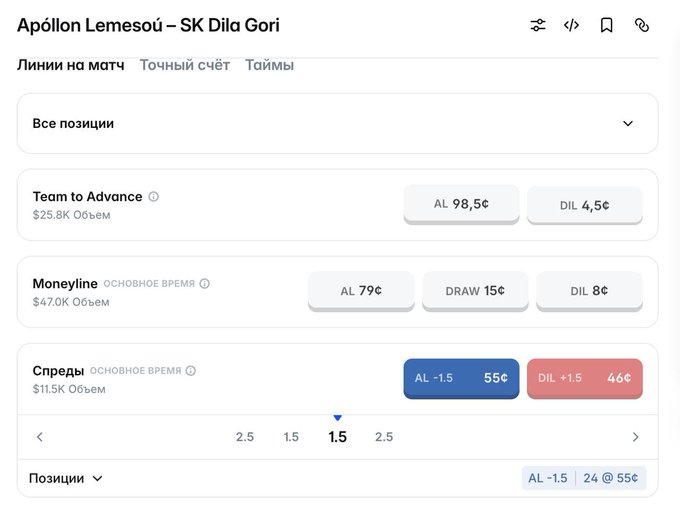Expand the Позиции dropdown chevron

(98, 478)
